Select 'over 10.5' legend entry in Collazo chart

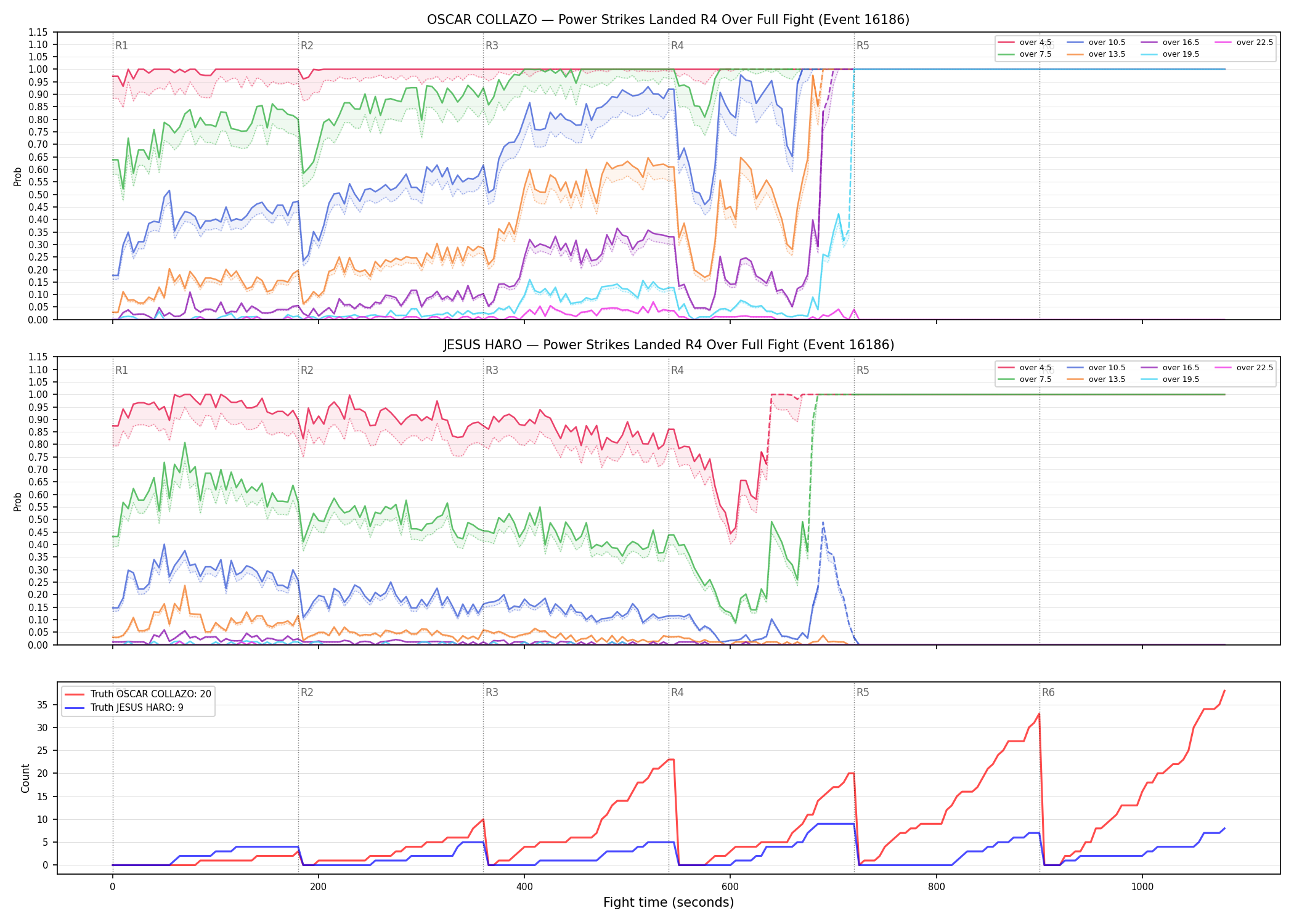pyautogui.click(x=1096, y=43)
